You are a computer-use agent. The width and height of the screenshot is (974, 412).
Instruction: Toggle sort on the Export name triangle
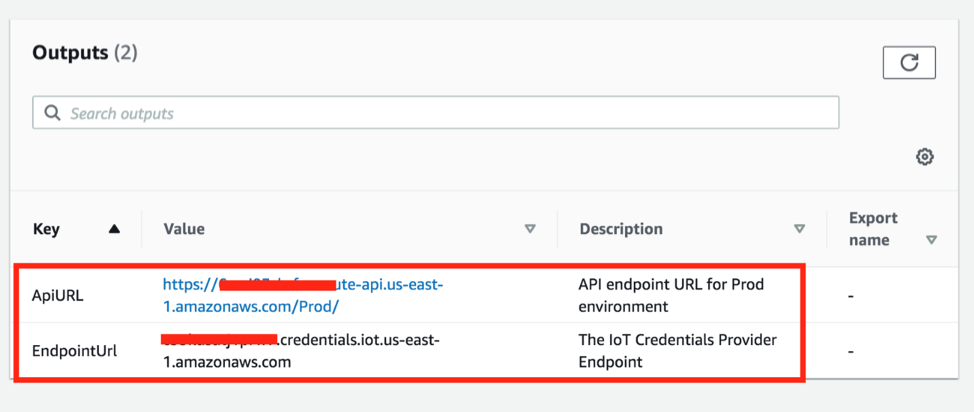[932, 240]
